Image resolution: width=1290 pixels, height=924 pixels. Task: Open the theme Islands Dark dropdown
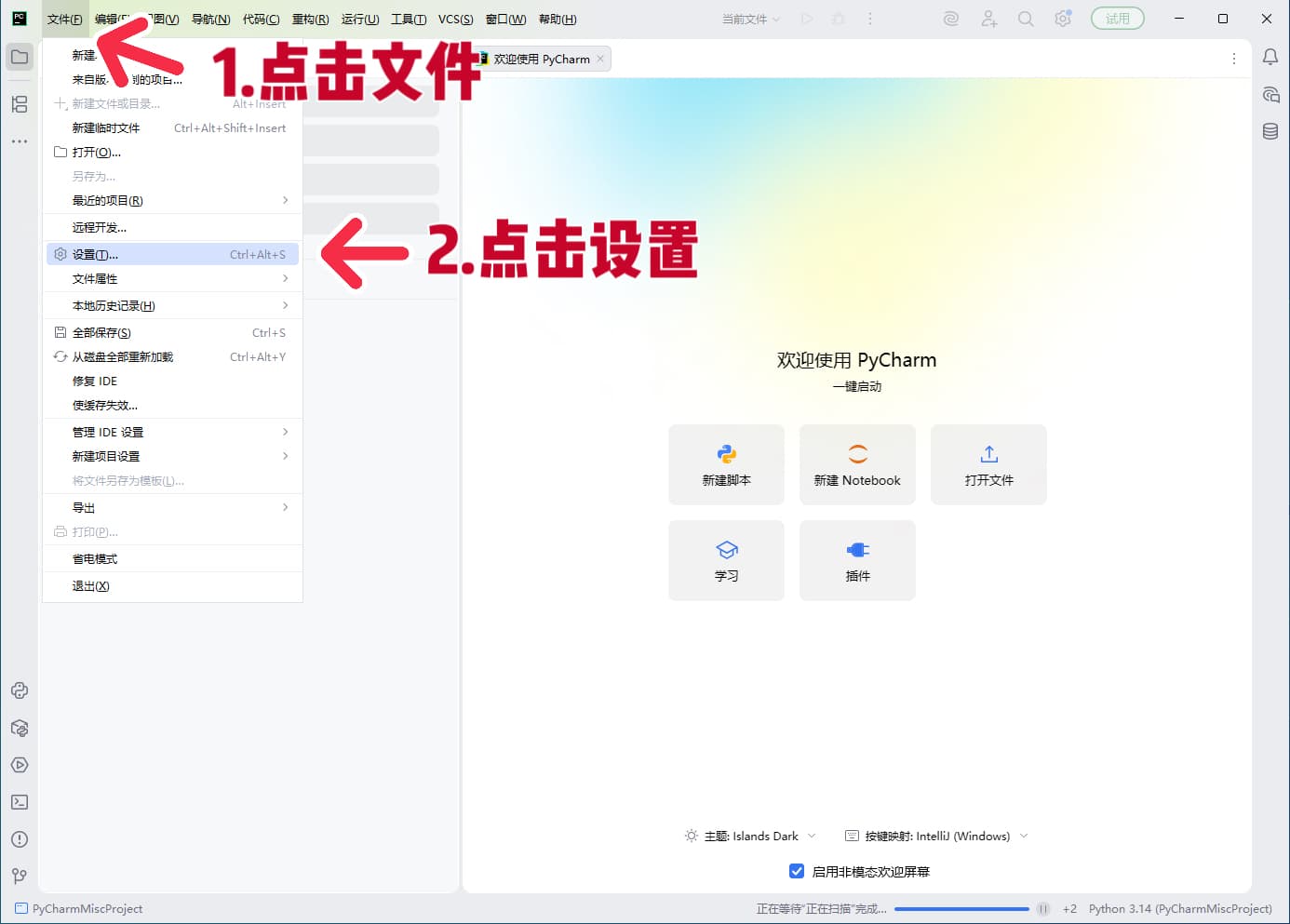pyautogui.click(x=750, y=836)
